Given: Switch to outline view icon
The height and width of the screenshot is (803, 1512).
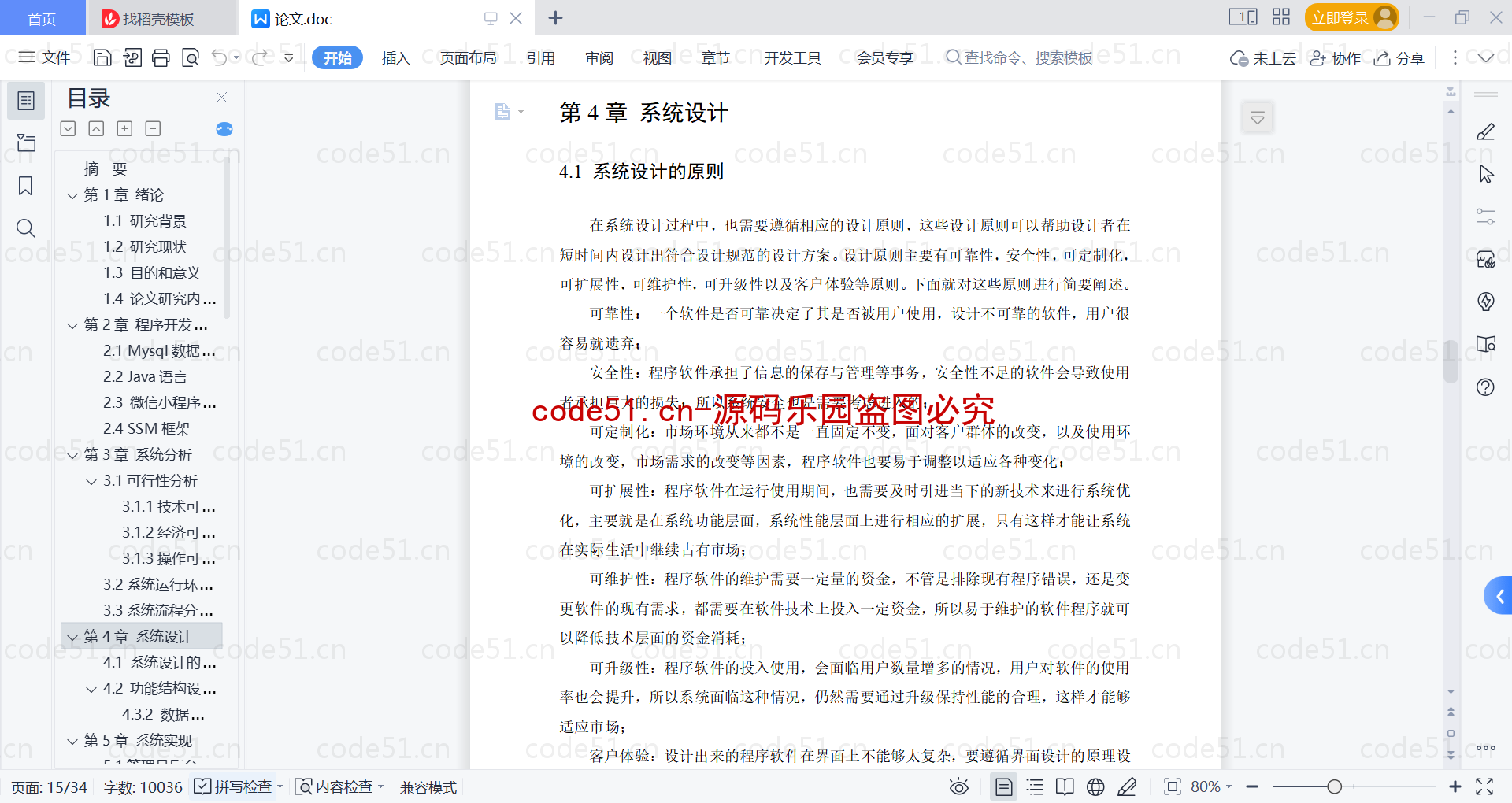Looking at the screenshot, I should coord(1035,786).
